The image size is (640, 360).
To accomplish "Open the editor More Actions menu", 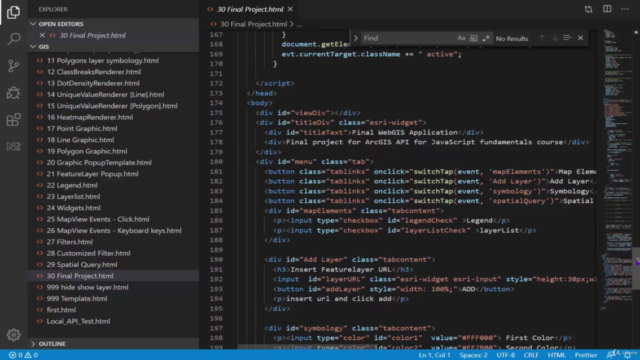I will click(x=625, y=9).
